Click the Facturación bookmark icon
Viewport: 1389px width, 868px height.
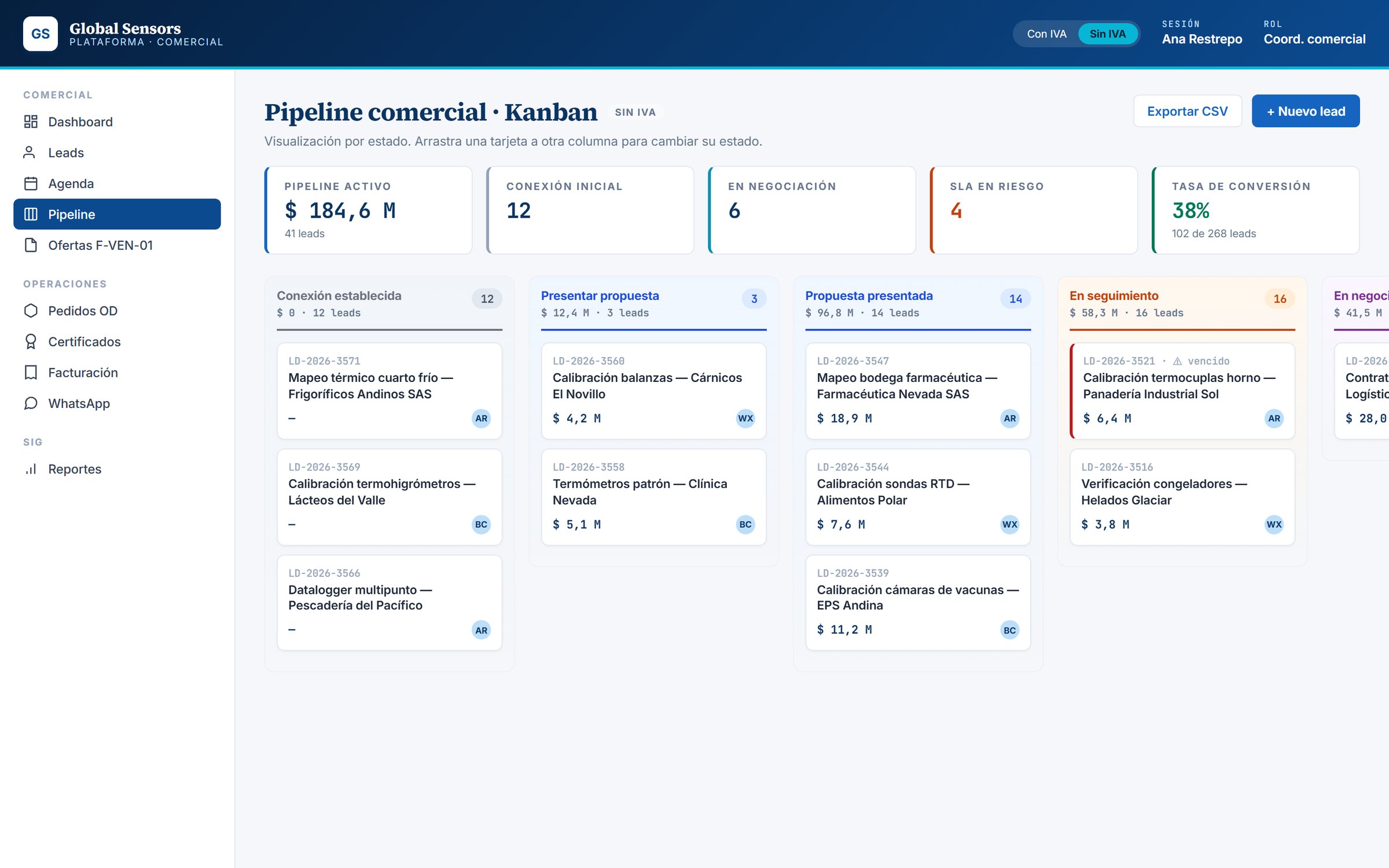tap(31, 372)
